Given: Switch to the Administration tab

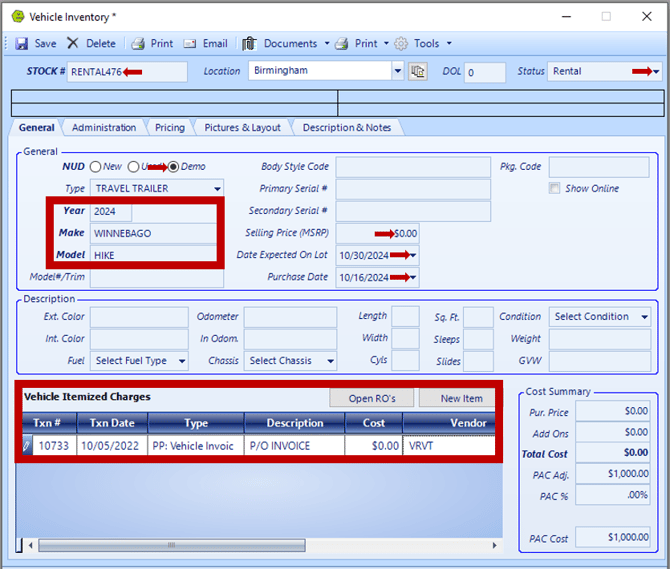Looking at the screenshot, I should pyautogui.click(x=104, y=128).
